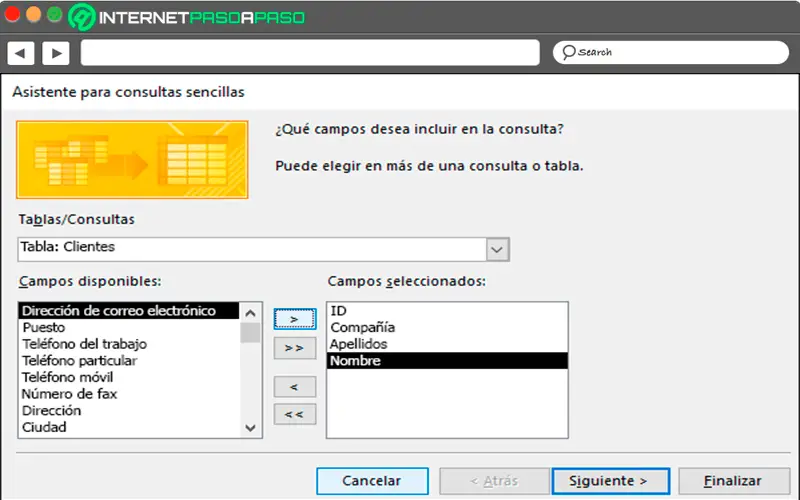Select Teléfono particular field
This screenshot has width=800, height=500.
[129, 361]
